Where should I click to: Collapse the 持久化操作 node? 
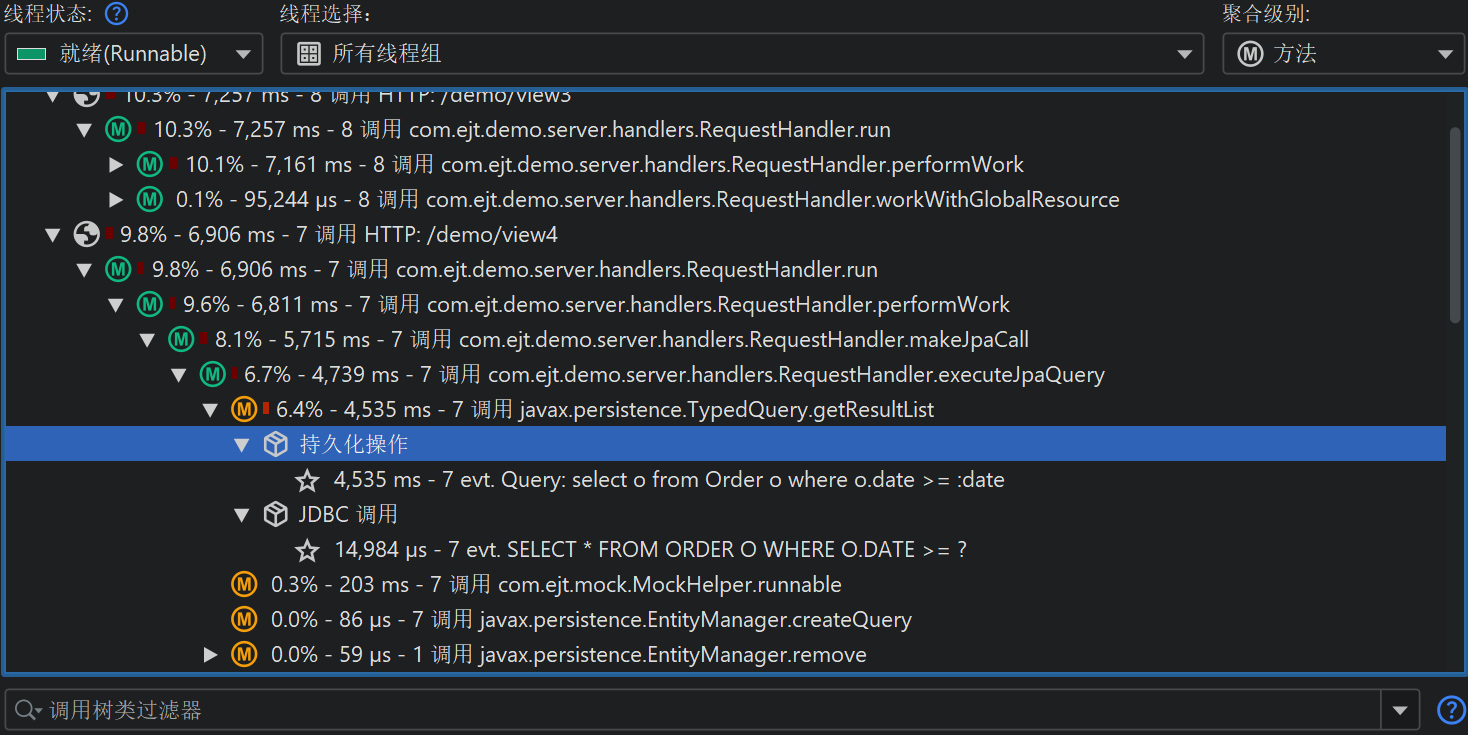241,445
